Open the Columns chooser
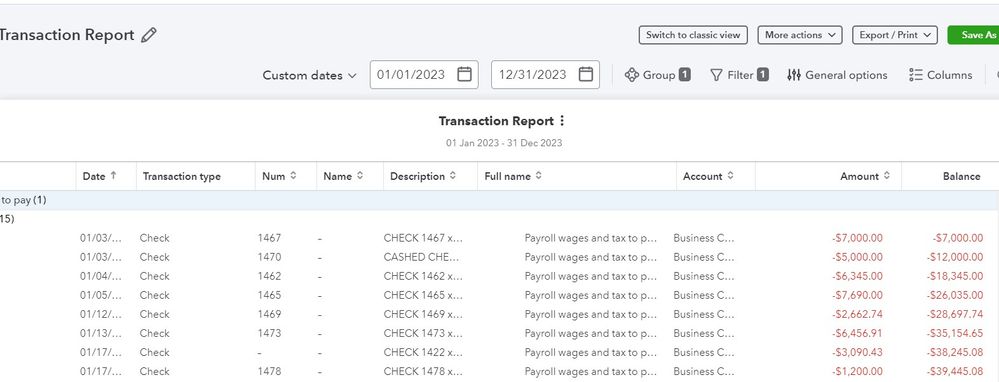The height and width of the screenshot is (382, 999). (x=940, y=75)
